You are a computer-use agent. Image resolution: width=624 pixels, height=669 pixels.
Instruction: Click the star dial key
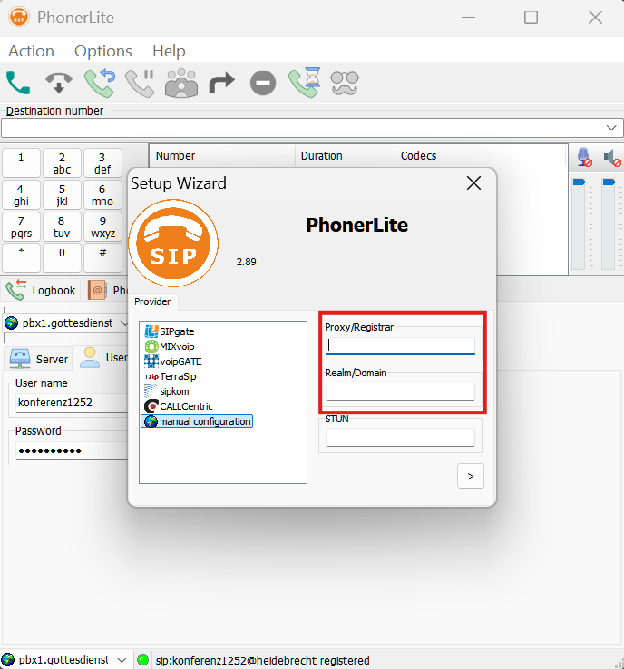click(x=21, y=258)
